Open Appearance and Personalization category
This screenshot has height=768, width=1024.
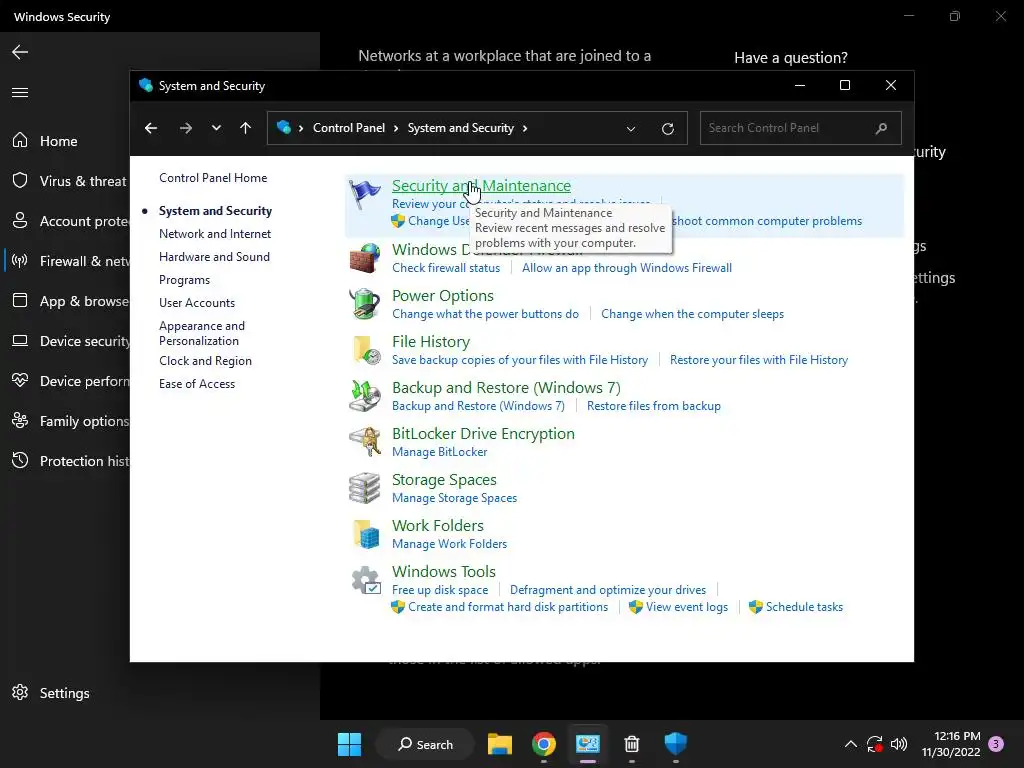coord(202,333)
